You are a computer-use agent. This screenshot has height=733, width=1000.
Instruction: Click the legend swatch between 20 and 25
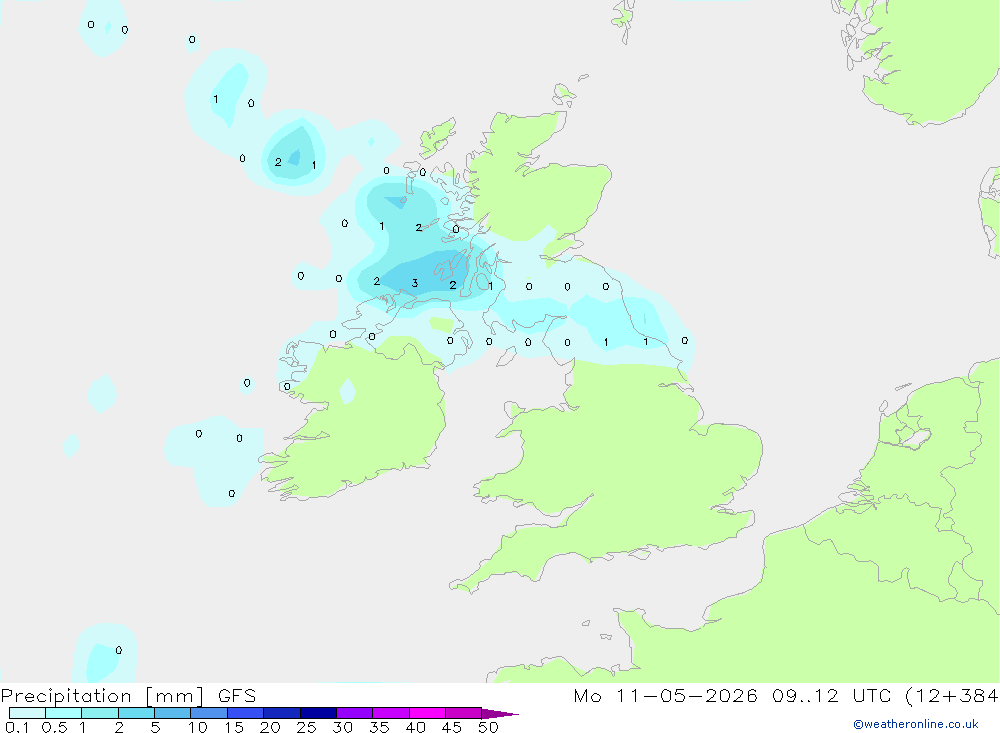(x=282, y=713)
